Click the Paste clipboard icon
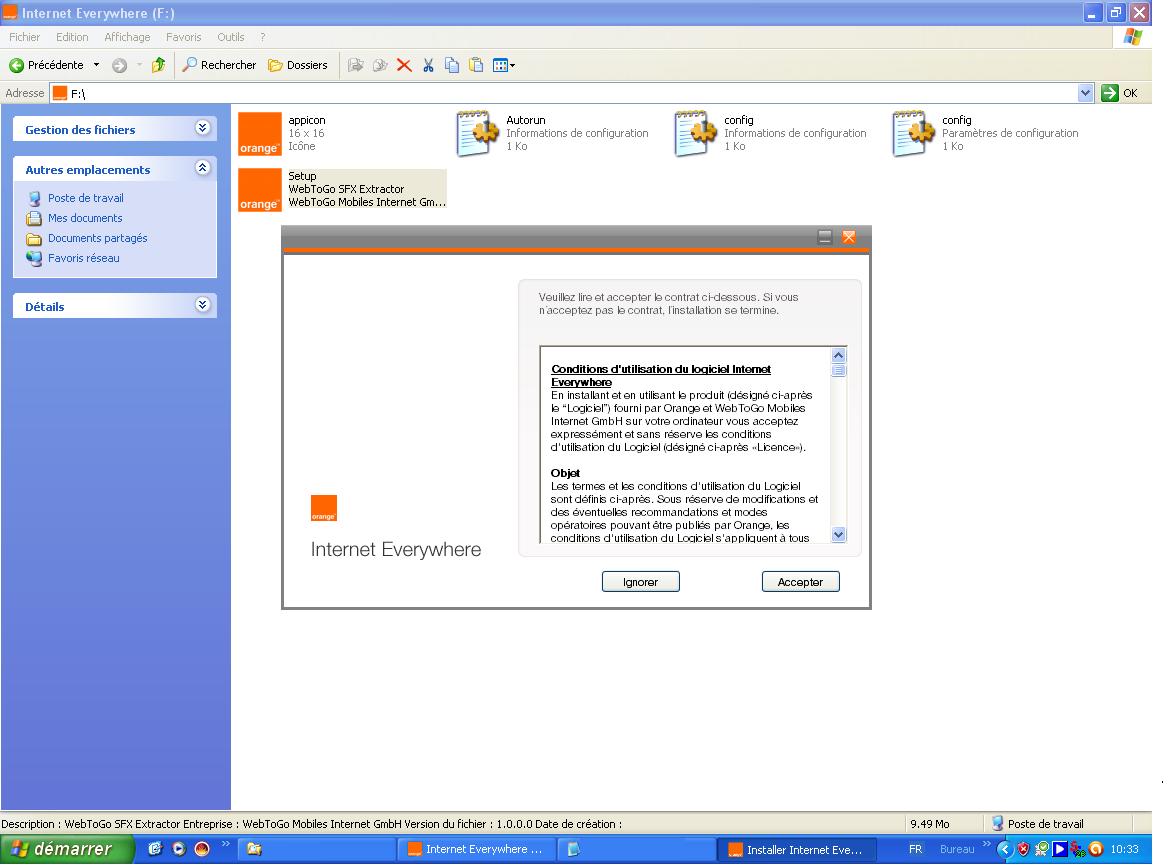1170x867 pixels. tap(476, 66)
